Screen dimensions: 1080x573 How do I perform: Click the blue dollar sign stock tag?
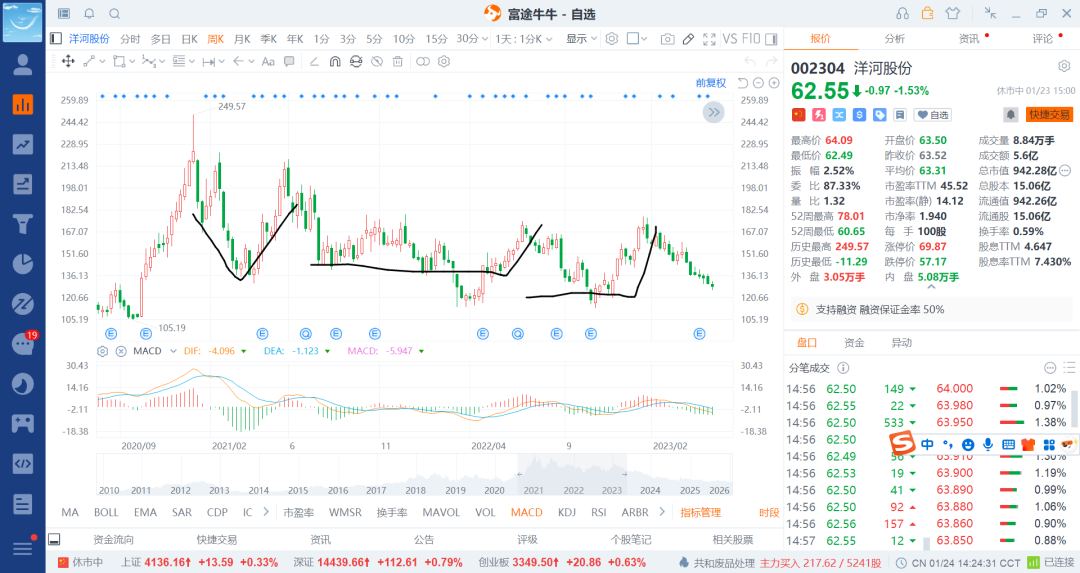pyautogui.click(x=859, y=114)
